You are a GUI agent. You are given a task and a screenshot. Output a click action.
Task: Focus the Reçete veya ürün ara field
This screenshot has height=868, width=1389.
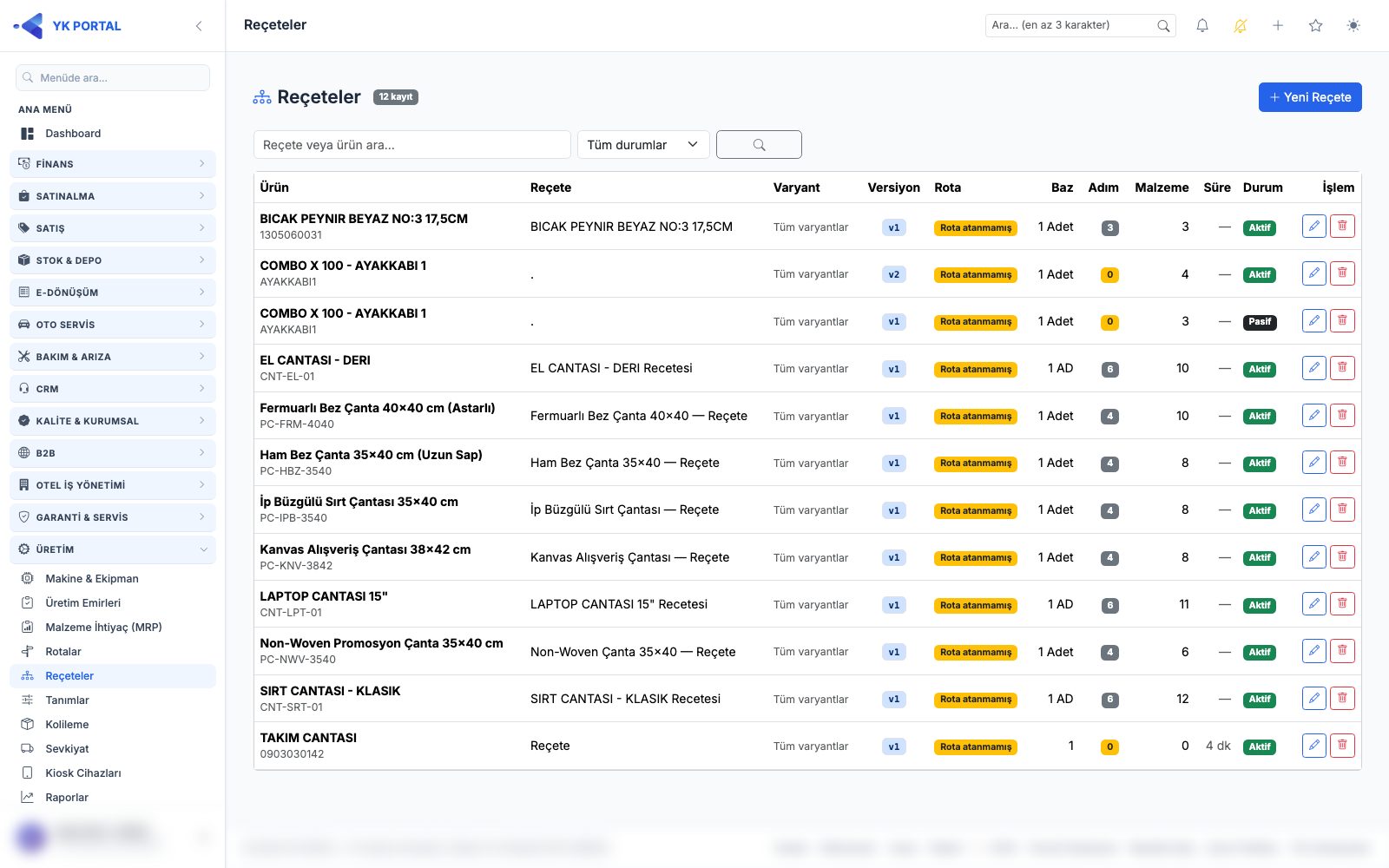(412, 145)
